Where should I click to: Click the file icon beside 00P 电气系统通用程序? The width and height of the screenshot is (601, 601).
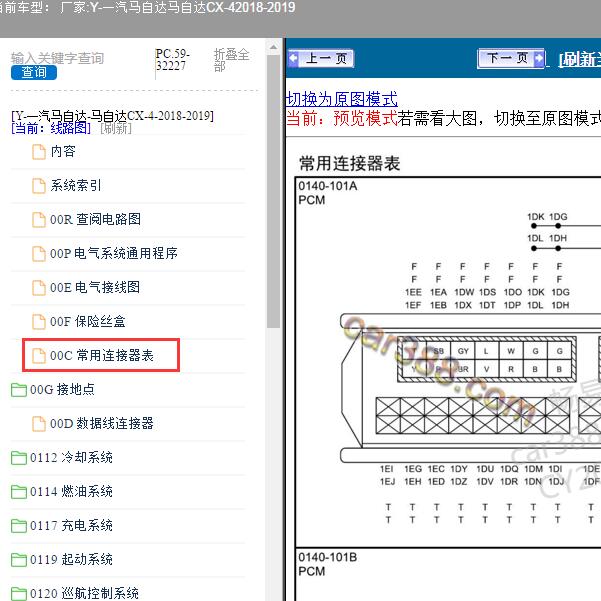tap(38, 254)
